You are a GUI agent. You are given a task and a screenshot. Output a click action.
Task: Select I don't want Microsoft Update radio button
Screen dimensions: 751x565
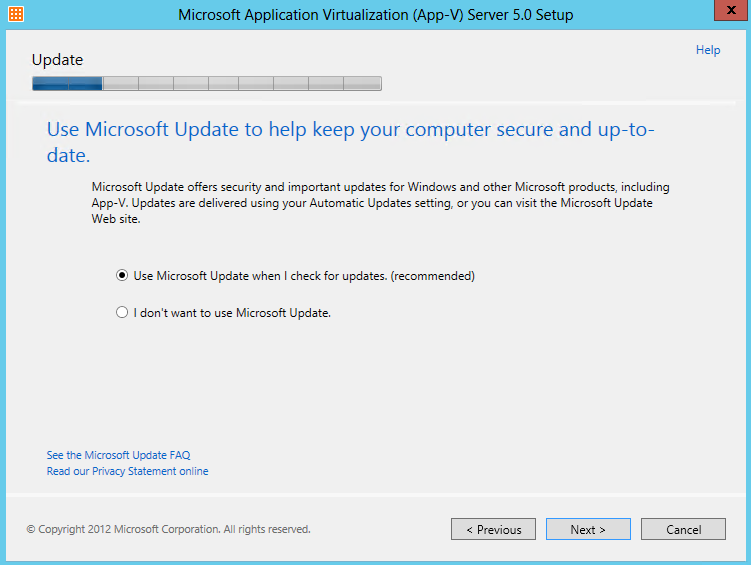pyautogui.click(x=122, y=312)
